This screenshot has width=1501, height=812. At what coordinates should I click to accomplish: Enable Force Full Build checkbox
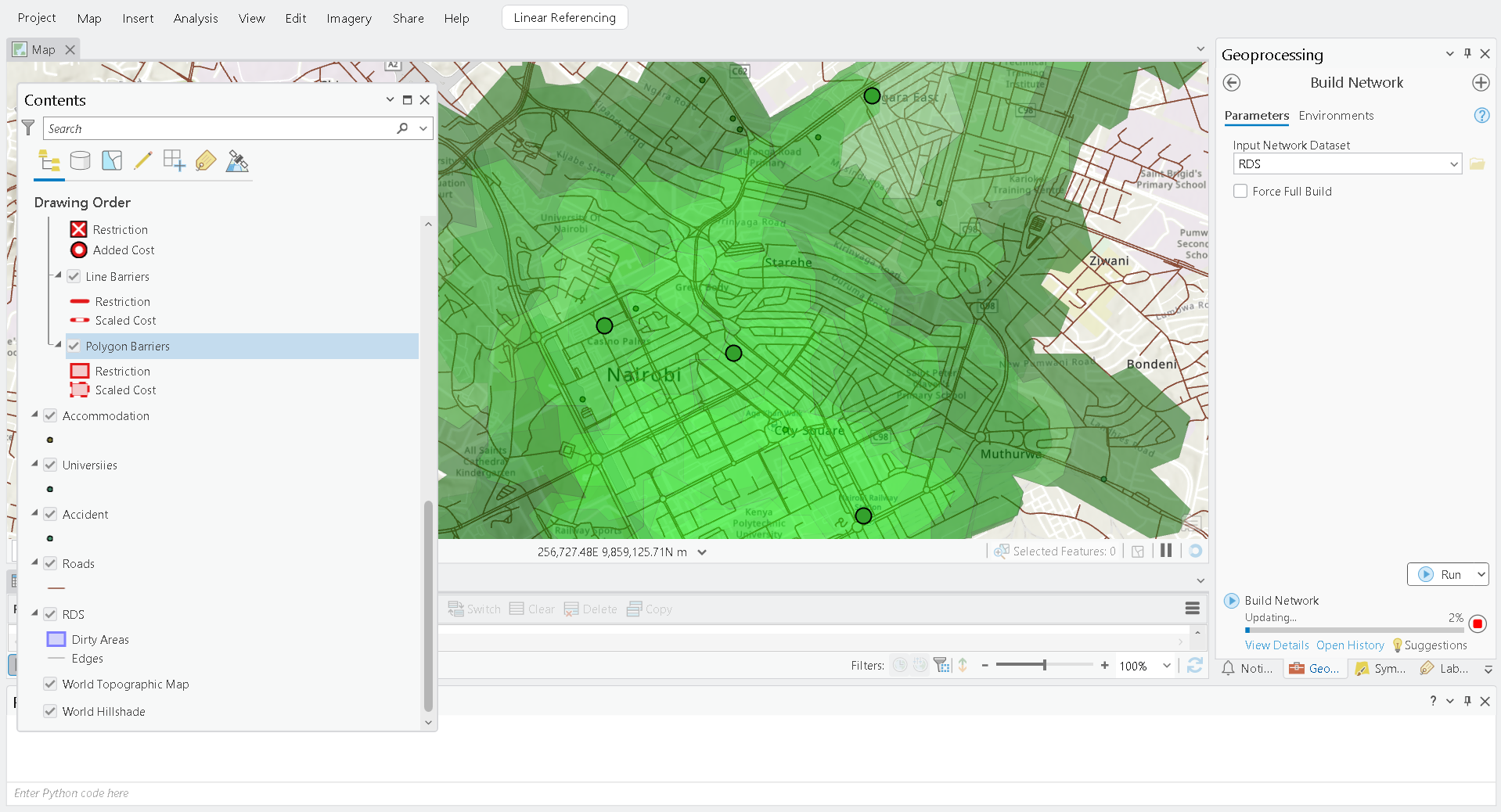click(1240, 191)
